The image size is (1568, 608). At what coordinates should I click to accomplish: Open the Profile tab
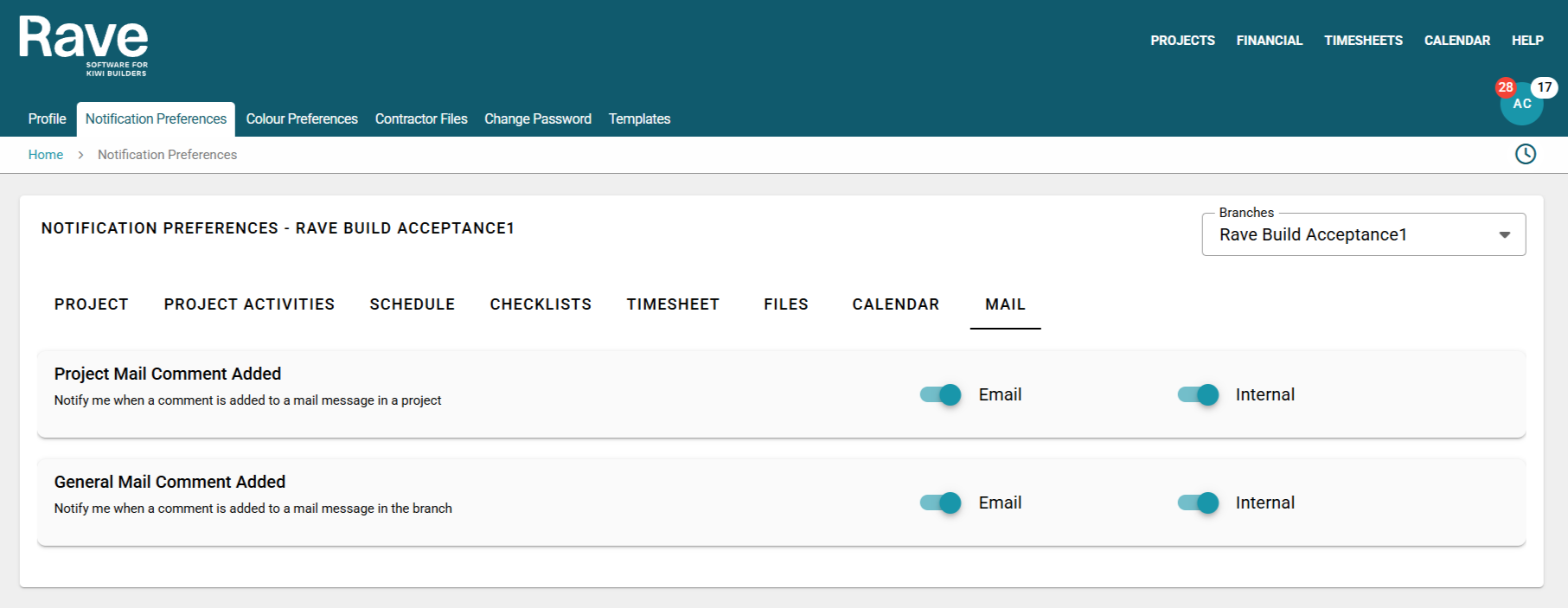pyautogui.click(x=47, y=118)
